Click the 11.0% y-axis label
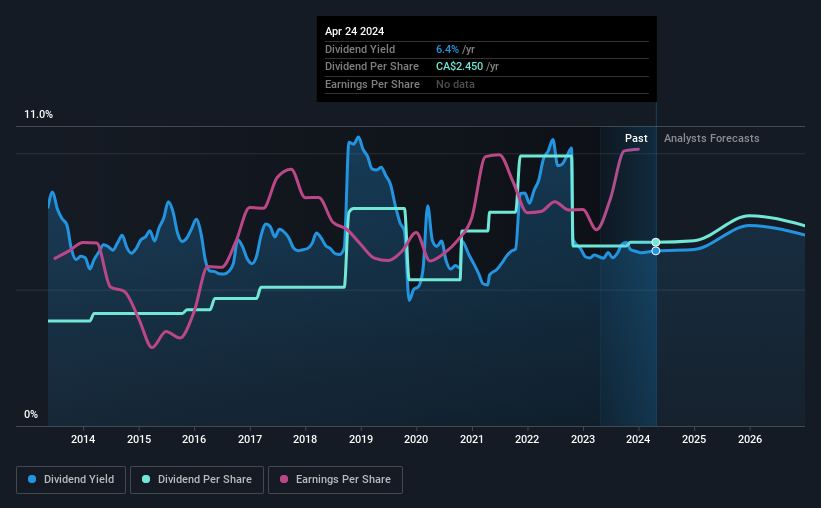The image size is (821, 508). click(38, 115)
